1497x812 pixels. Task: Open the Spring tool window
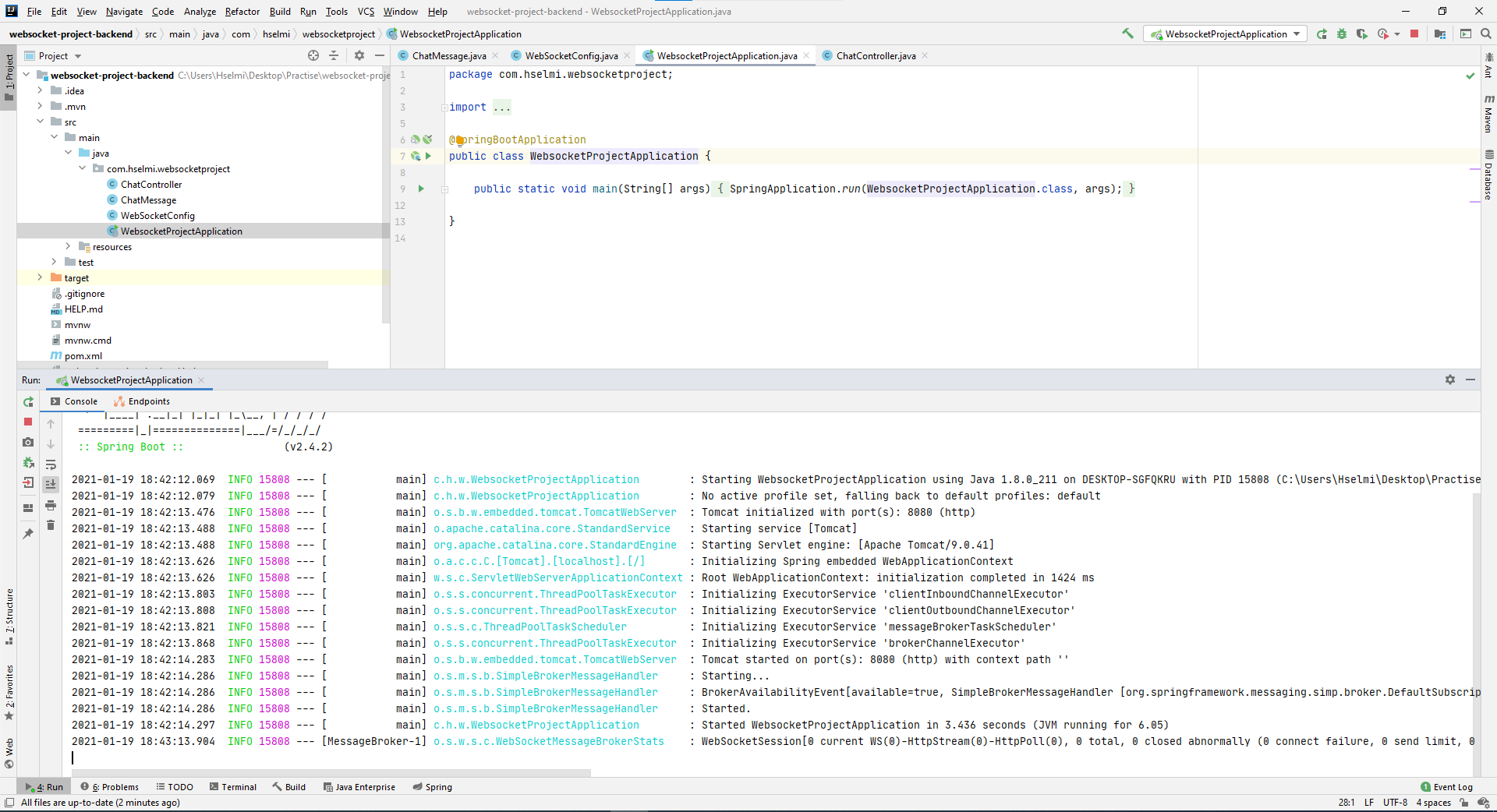(433, 787)
